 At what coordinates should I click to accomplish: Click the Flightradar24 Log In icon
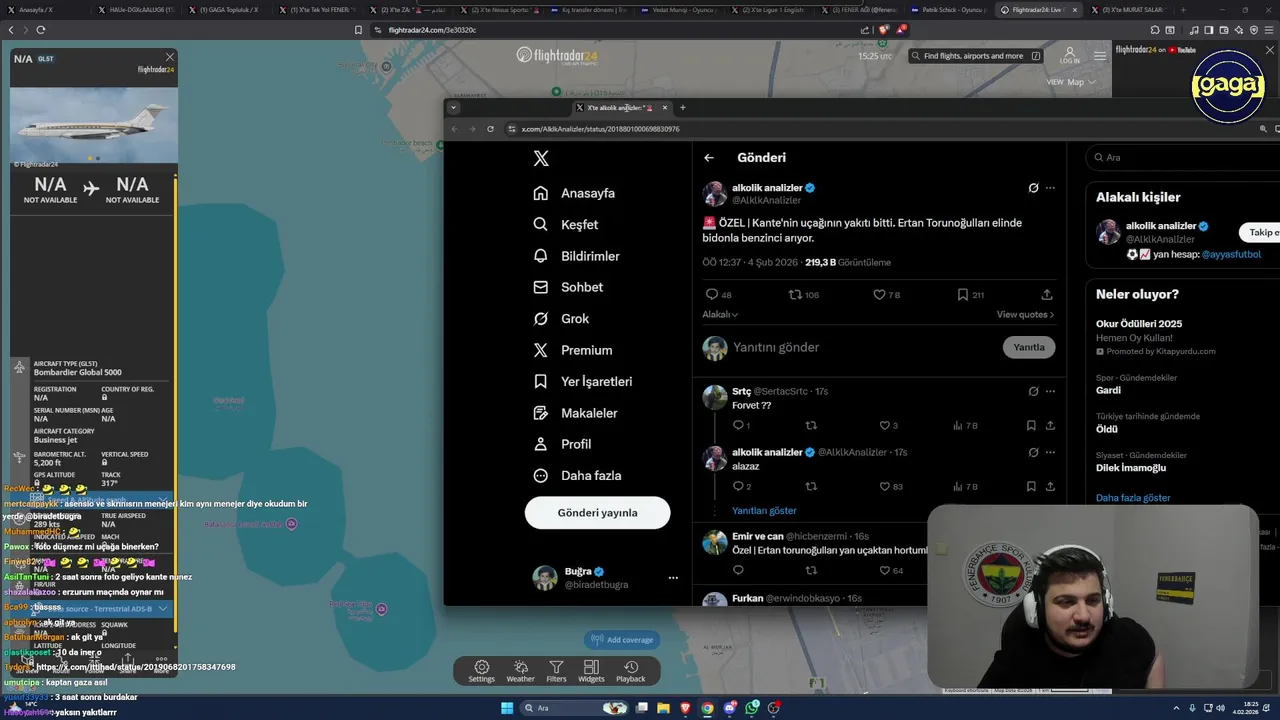click(x=1069, y=56)
